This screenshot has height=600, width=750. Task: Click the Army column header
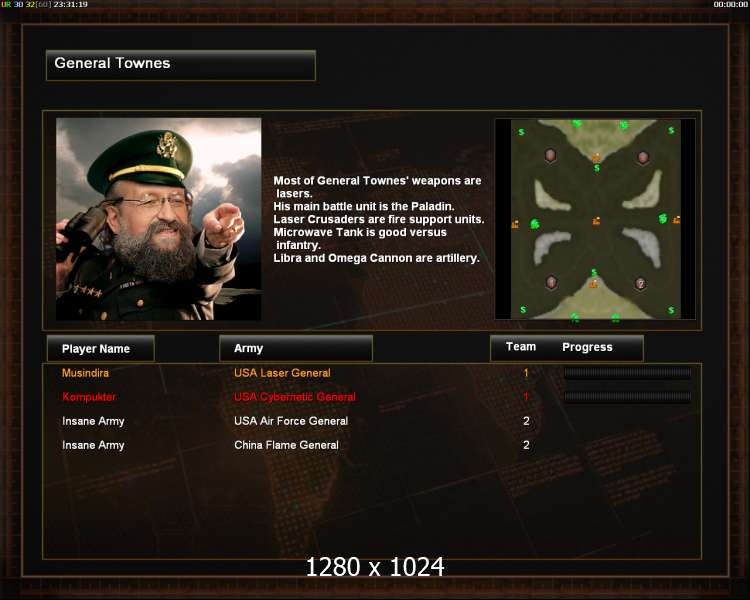(296, 348)
